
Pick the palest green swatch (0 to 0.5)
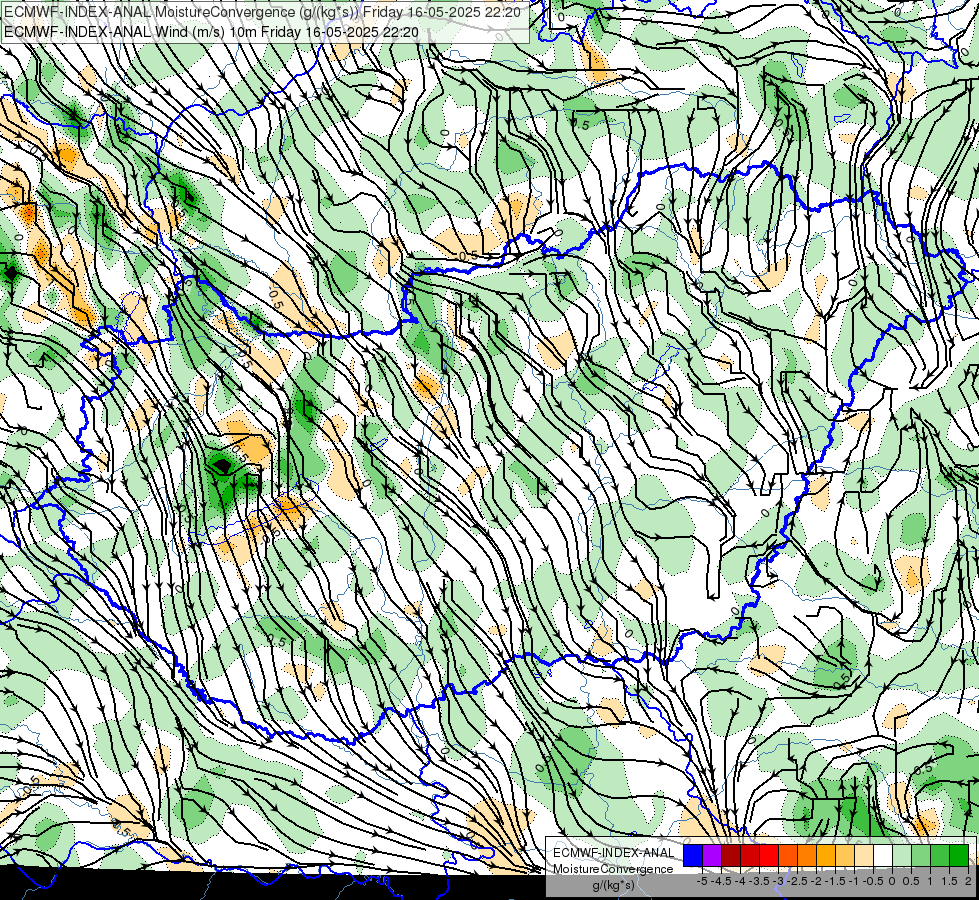902,856
